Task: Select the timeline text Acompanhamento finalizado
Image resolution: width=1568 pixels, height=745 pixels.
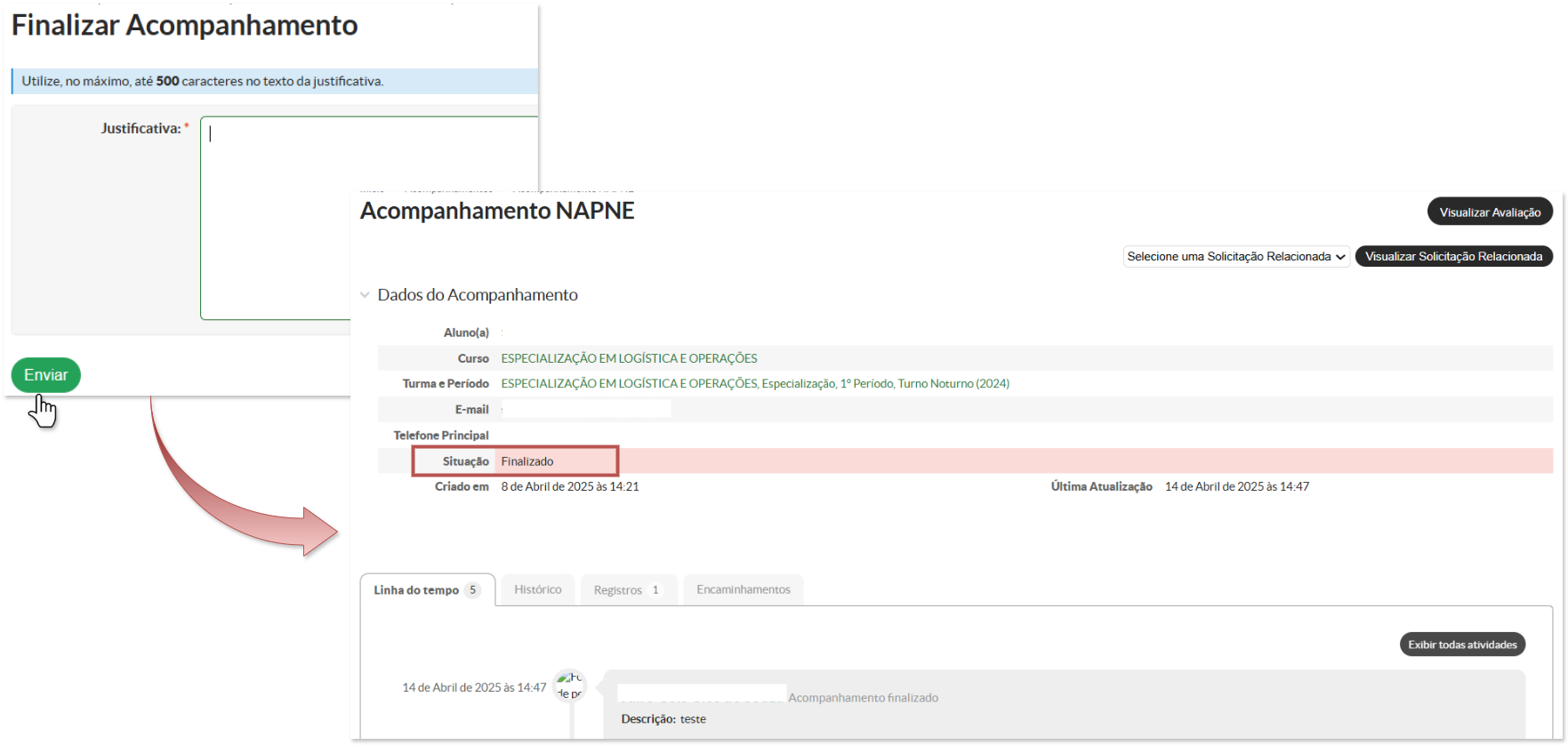Action: 863,697
